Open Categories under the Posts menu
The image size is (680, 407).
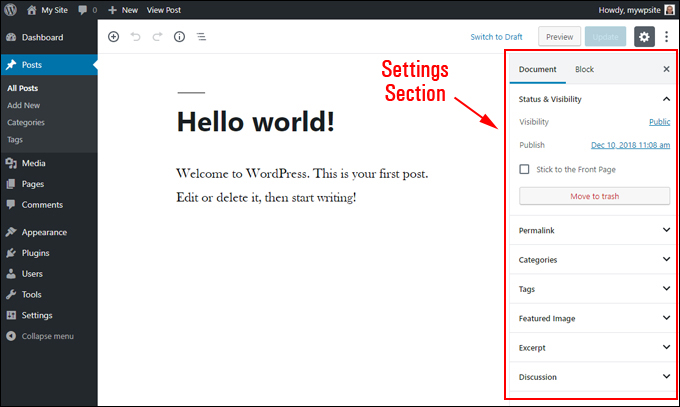[x=26, y=122]
